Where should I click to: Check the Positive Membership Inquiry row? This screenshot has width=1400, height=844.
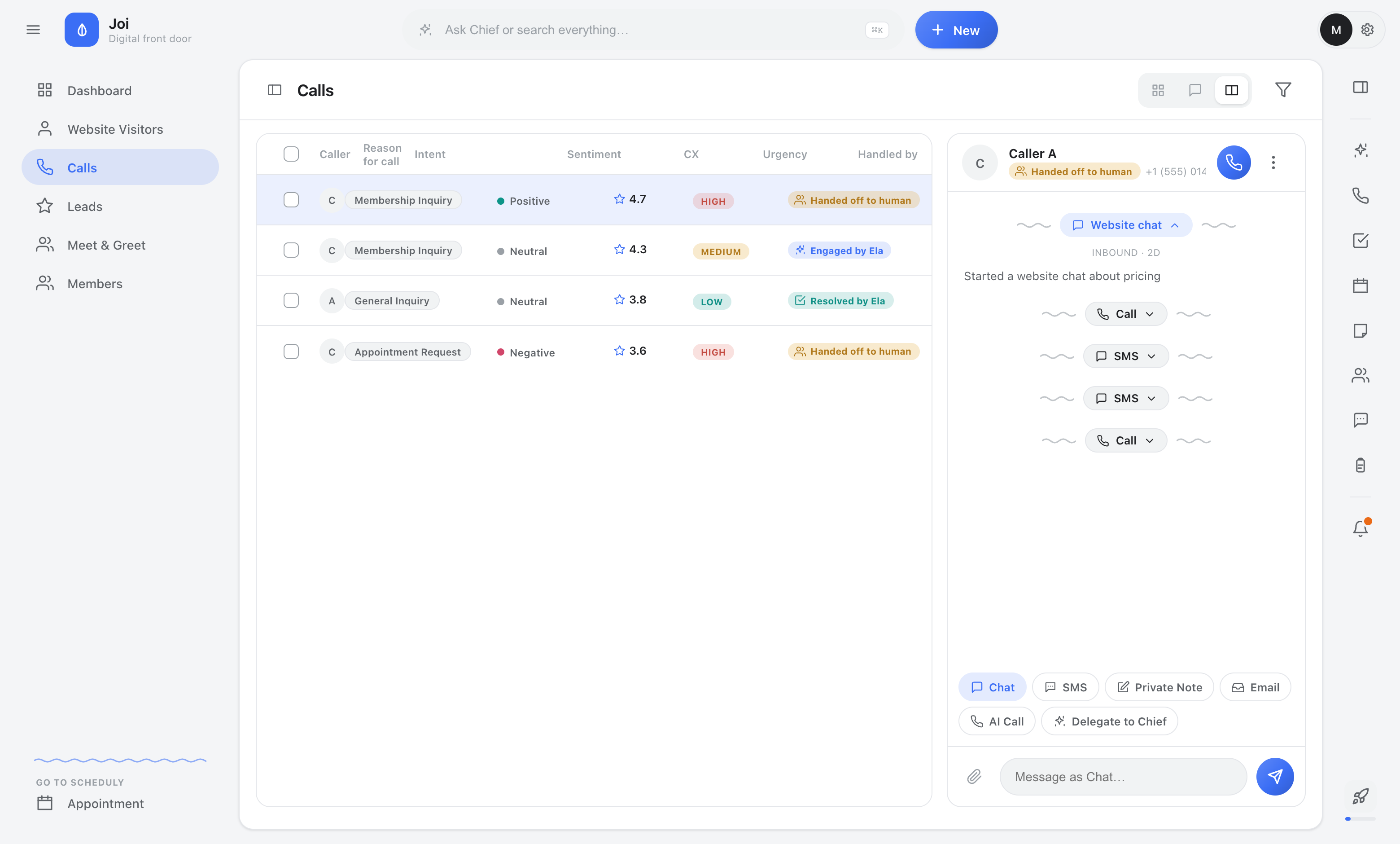pyautogui.click(x=291, y=200)
